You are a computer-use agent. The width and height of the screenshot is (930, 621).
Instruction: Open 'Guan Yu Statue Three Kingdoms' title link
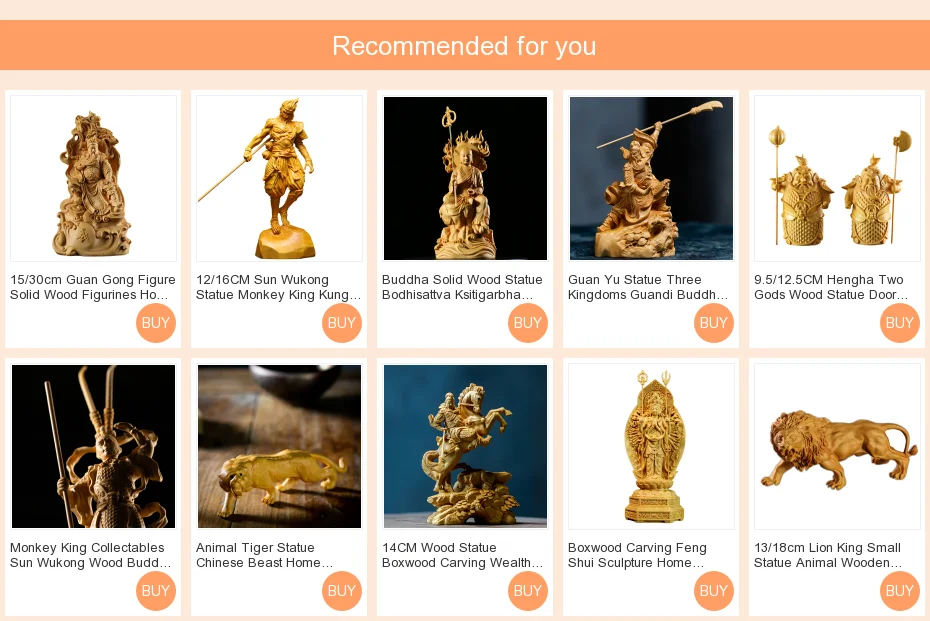point(648,287)
